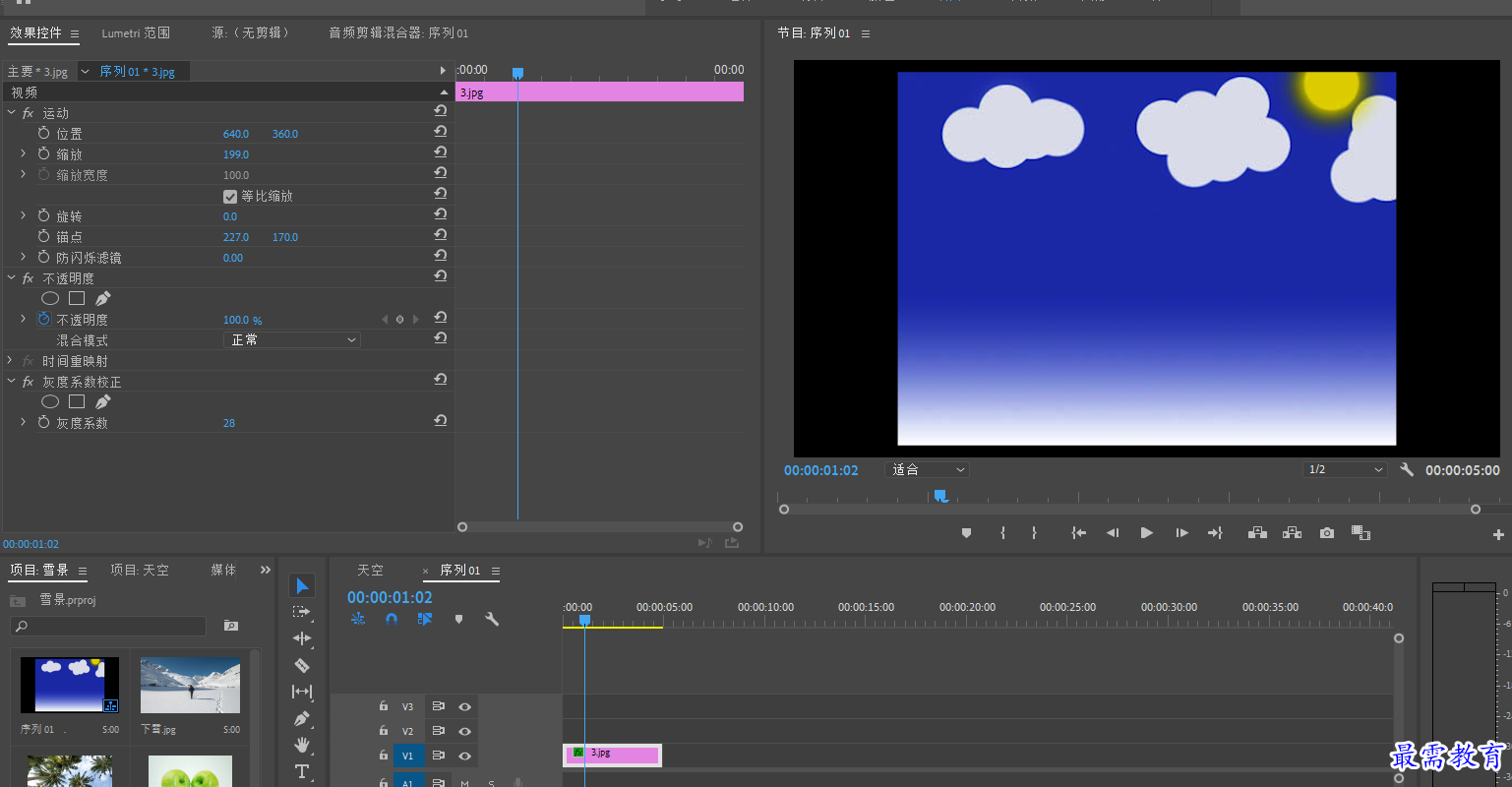Open the comparison view button
This screenshot has height=787, width=1512.
(1361, 532)
